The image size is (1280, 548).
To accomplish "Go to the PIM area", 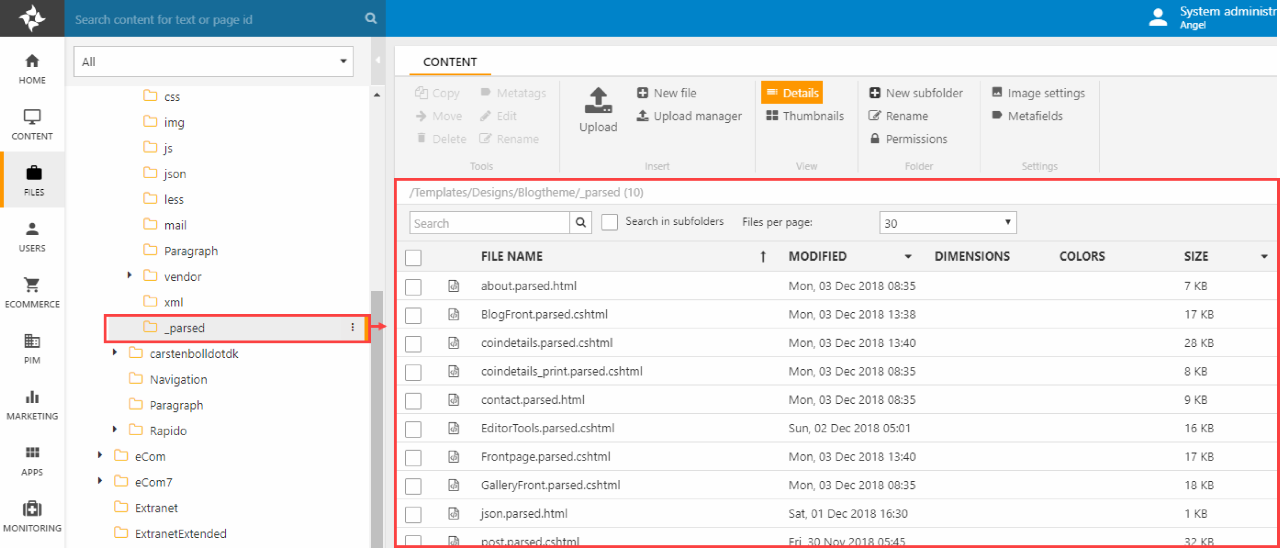I will pos(32,347).
